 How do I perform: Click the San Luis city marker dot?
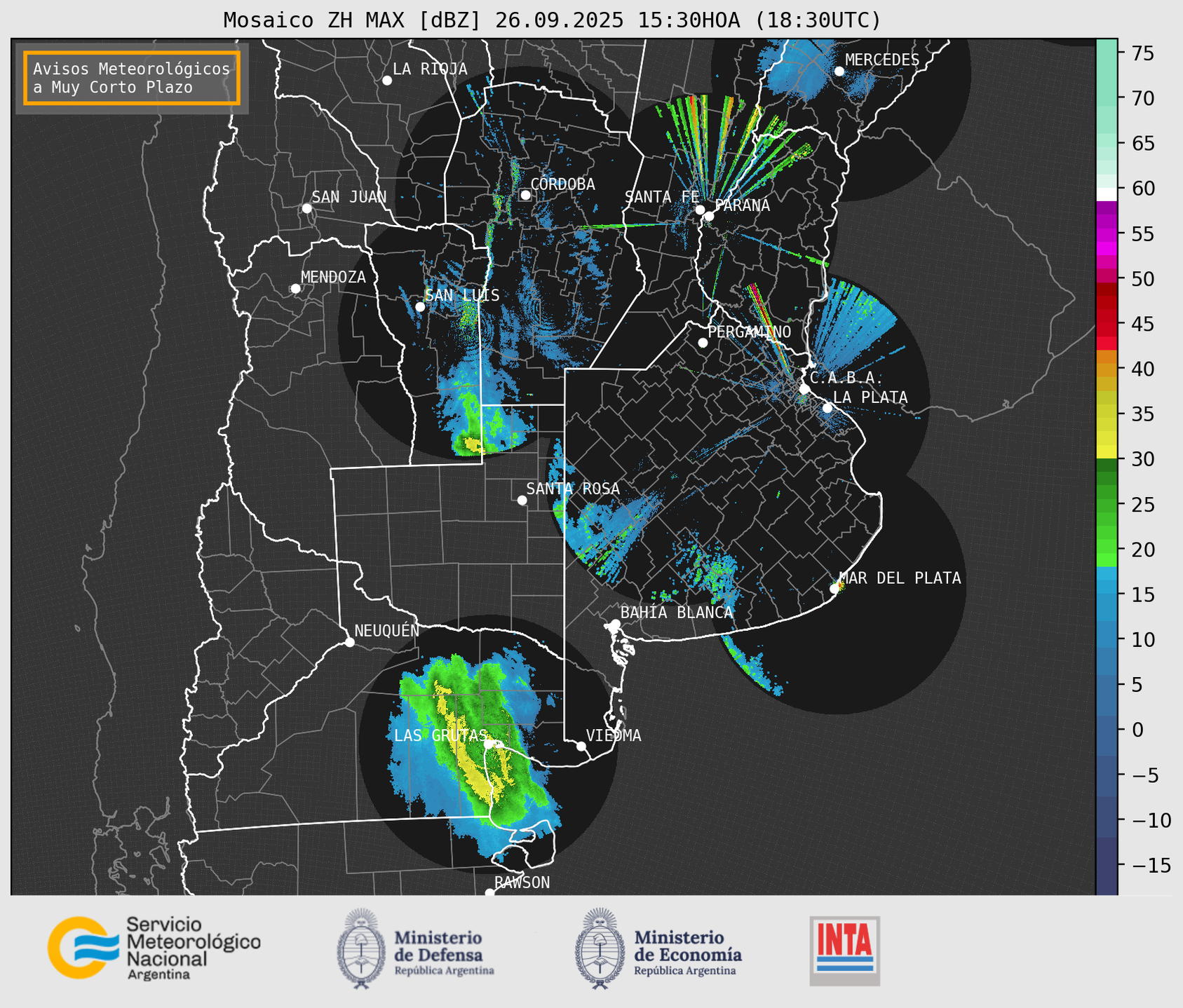click(x=420, y=307)
